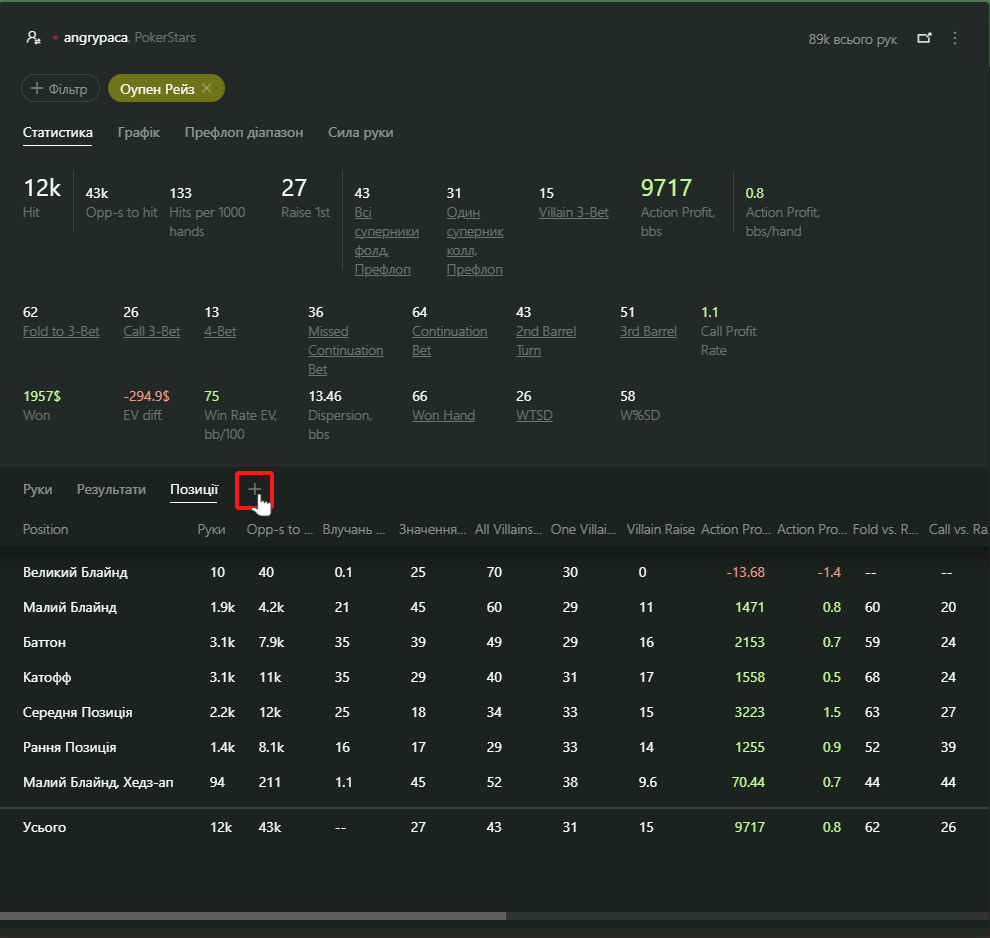Click the Fold to 3-Bet stat link
This screenshot has height=938, width=990.
61,331
